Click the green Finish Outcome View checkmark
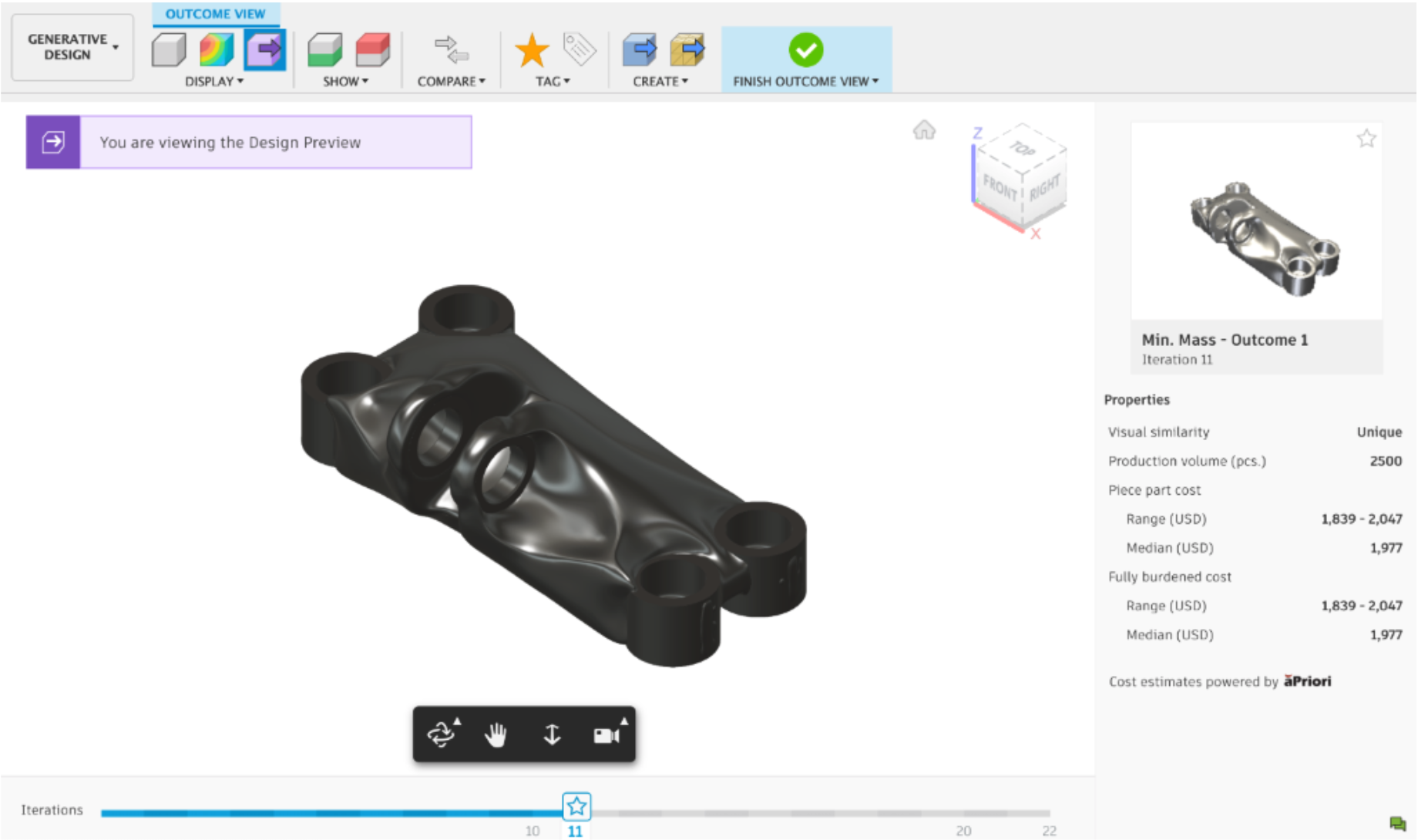 pos(806,50)
